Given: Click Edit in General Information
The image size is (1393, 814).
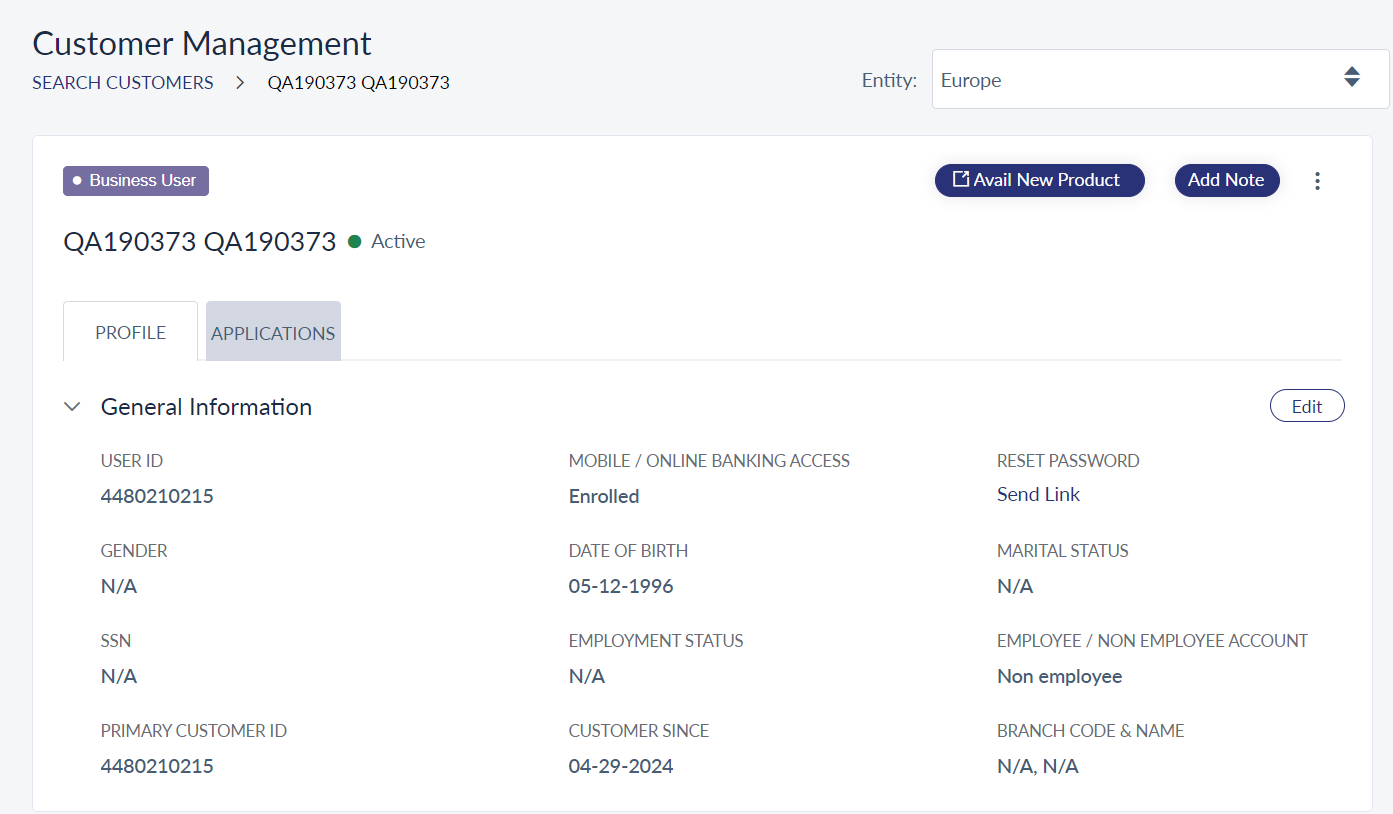Looking at the screenshot, I should [x=1307, y=406].
